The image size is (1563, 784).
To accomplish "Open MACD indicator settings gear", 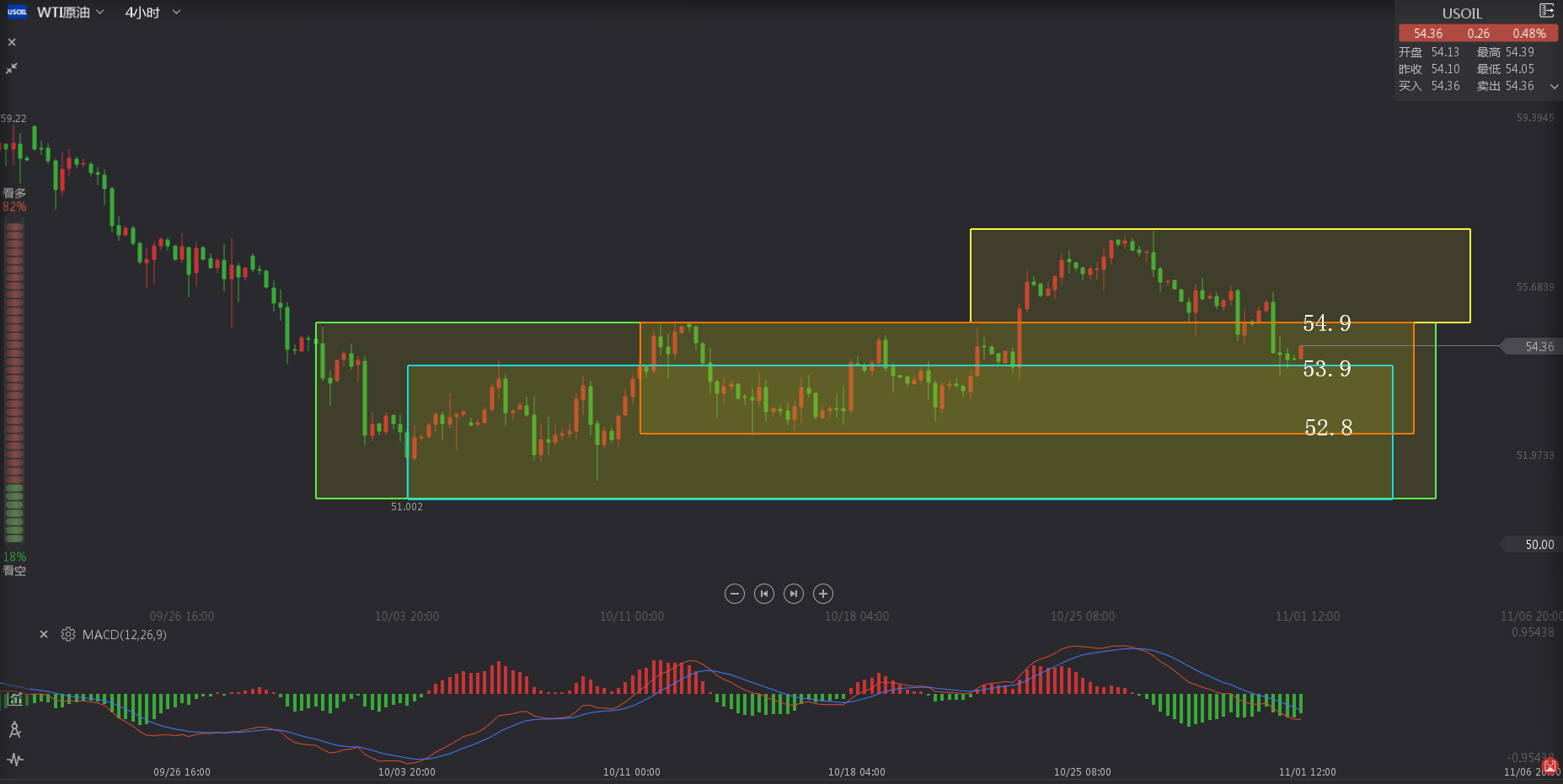I will click(x=68, y=634).
